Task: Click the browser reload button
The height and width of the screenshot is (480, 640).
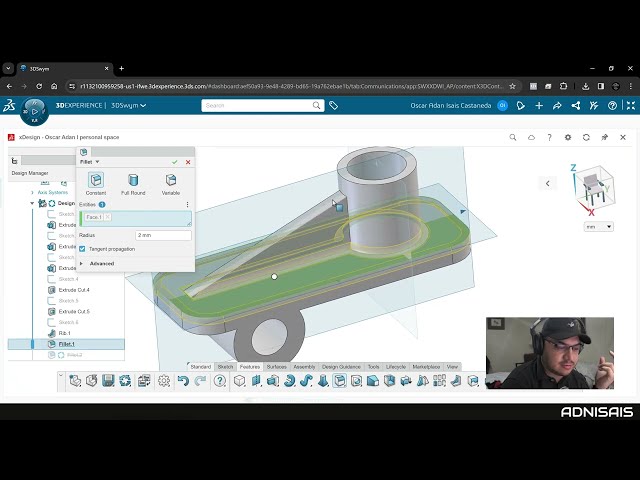Action: point(39,86)
